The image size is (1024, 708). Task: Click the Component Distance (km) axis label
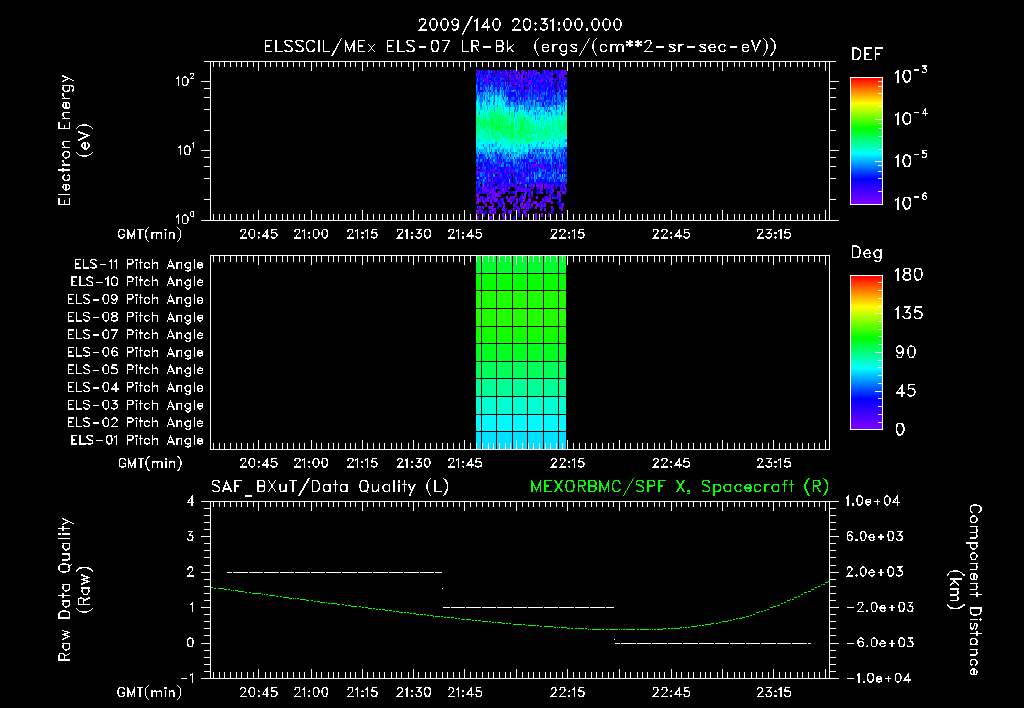tap(965, 590)
